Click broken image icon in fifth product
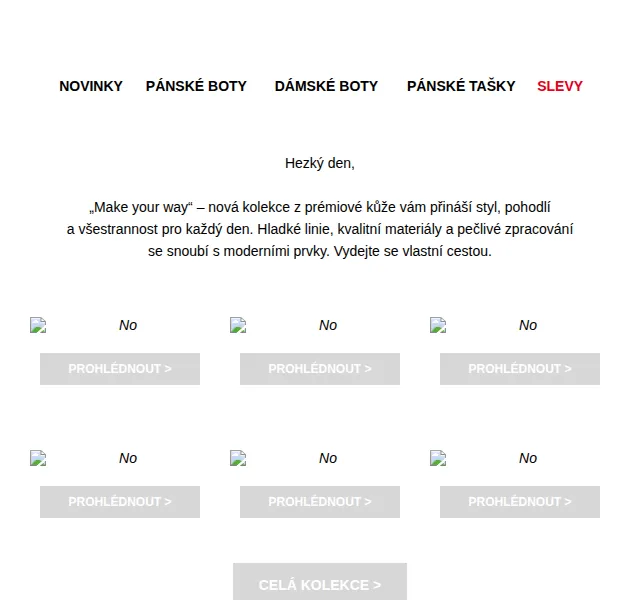 click(238, 458)
